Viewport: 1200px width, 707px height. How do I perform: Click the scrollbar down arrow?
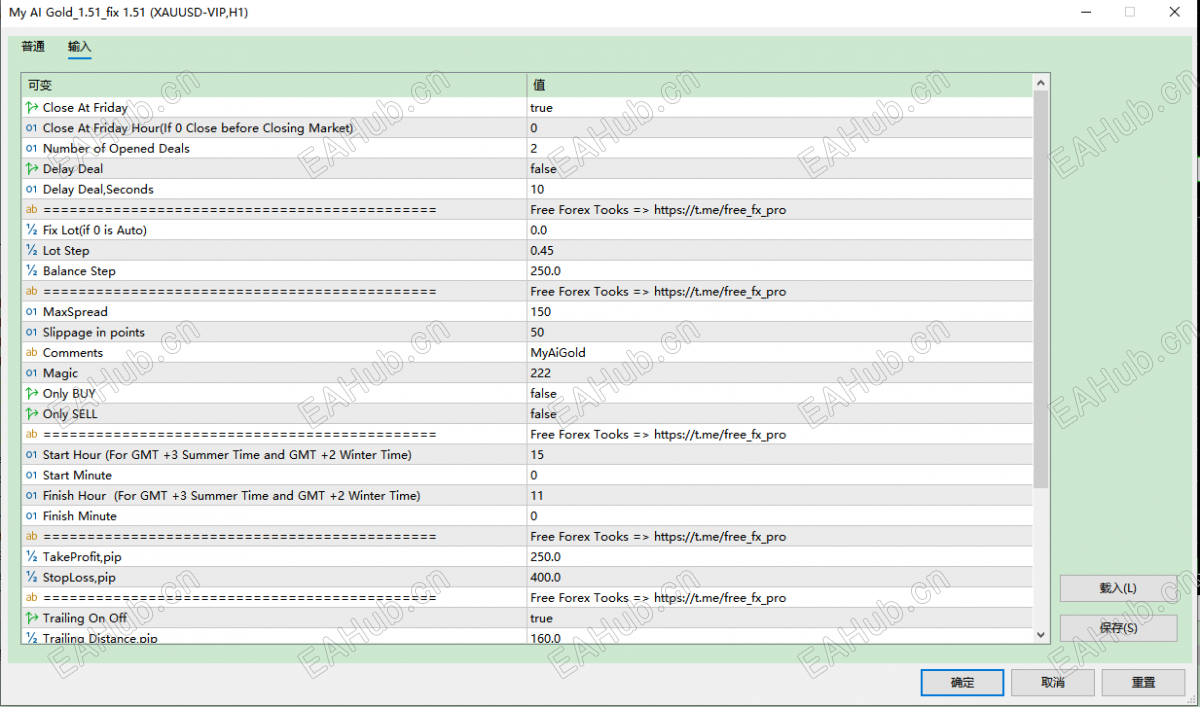(1041, 634)
